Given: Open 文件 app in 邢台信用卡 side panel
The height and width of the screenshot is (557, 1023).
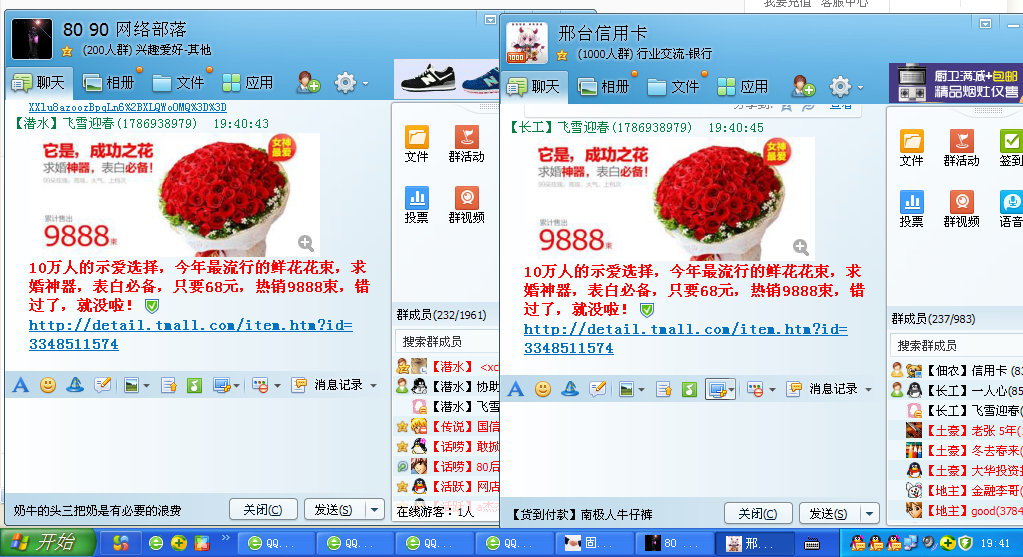Looking at the screenshot, I should click(x=911, y=147).
